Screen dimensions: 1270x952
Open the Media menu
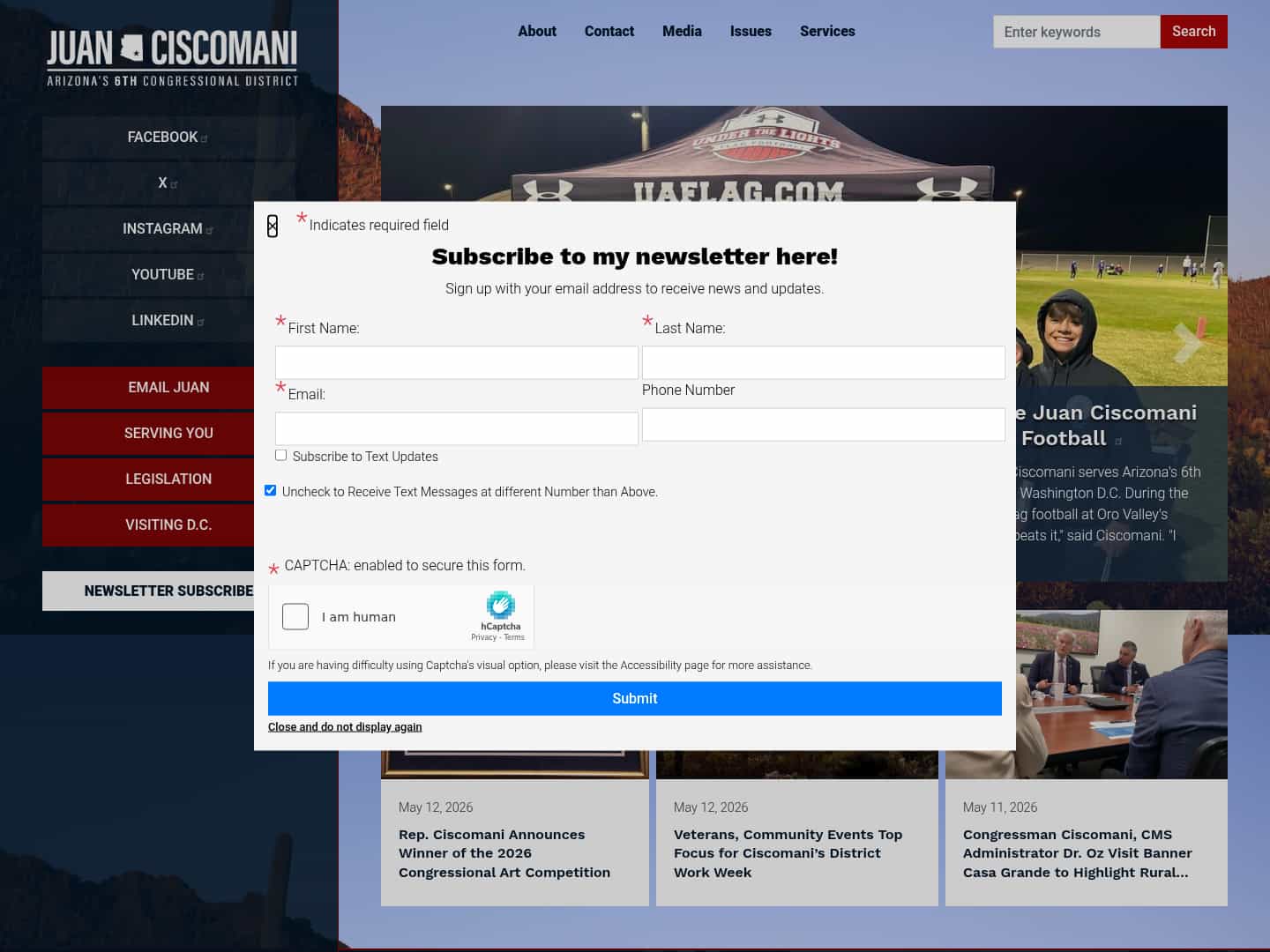pos(682,31)
